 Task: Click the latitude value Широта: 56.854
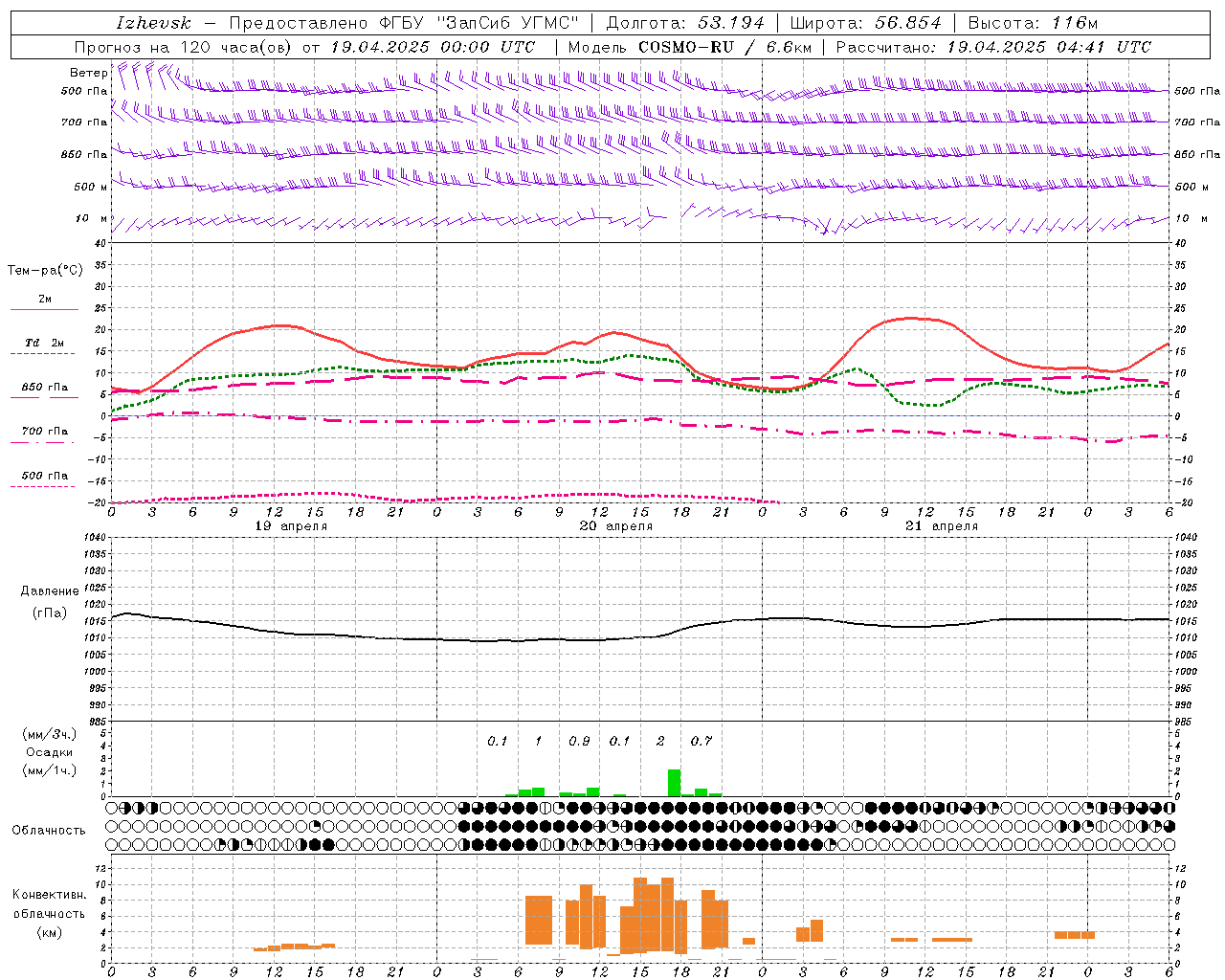coord(865,23)
